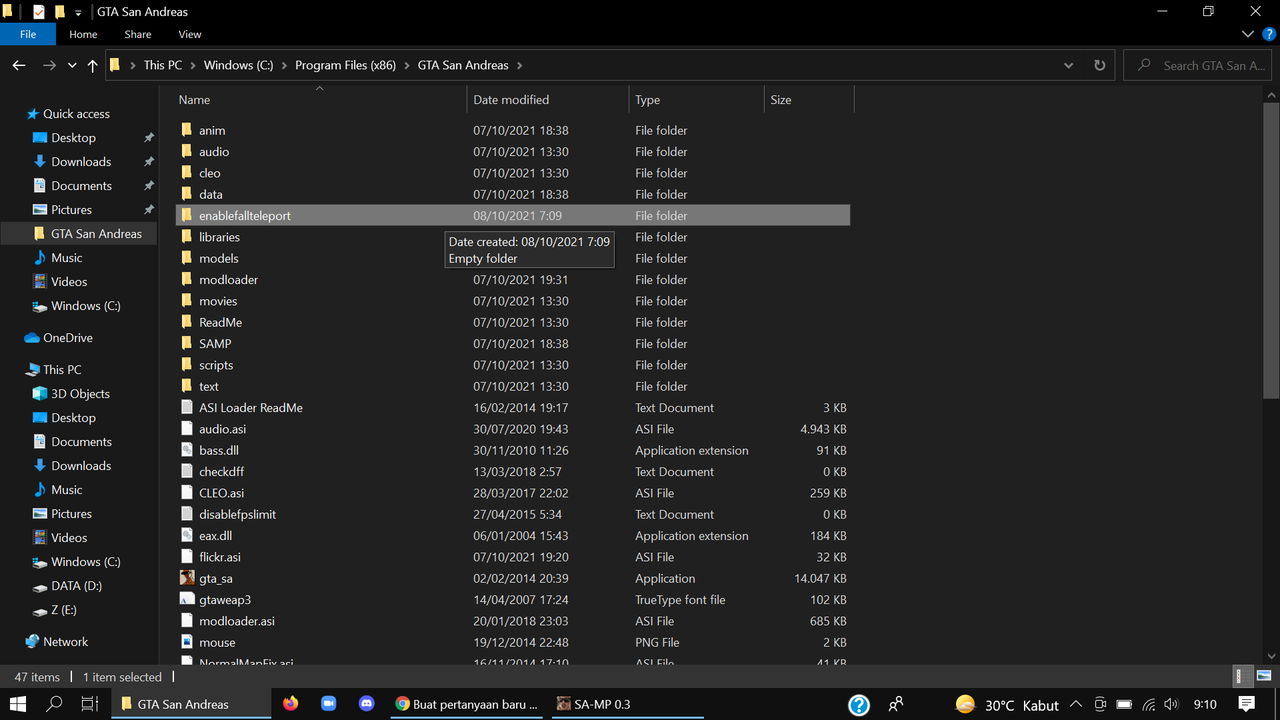Open pinned Downloads under Quick access
The height and width of the screenshot is (720, 1280).
tap(81, 162)
